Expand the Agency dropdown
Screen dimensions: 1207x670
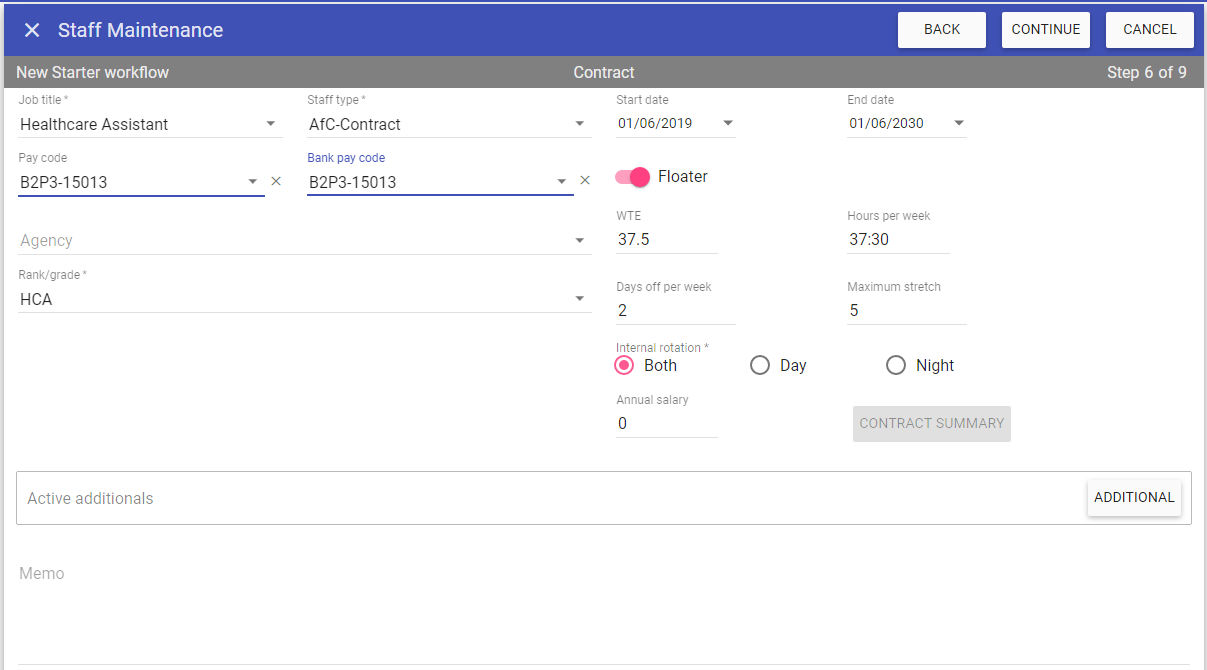580,241
